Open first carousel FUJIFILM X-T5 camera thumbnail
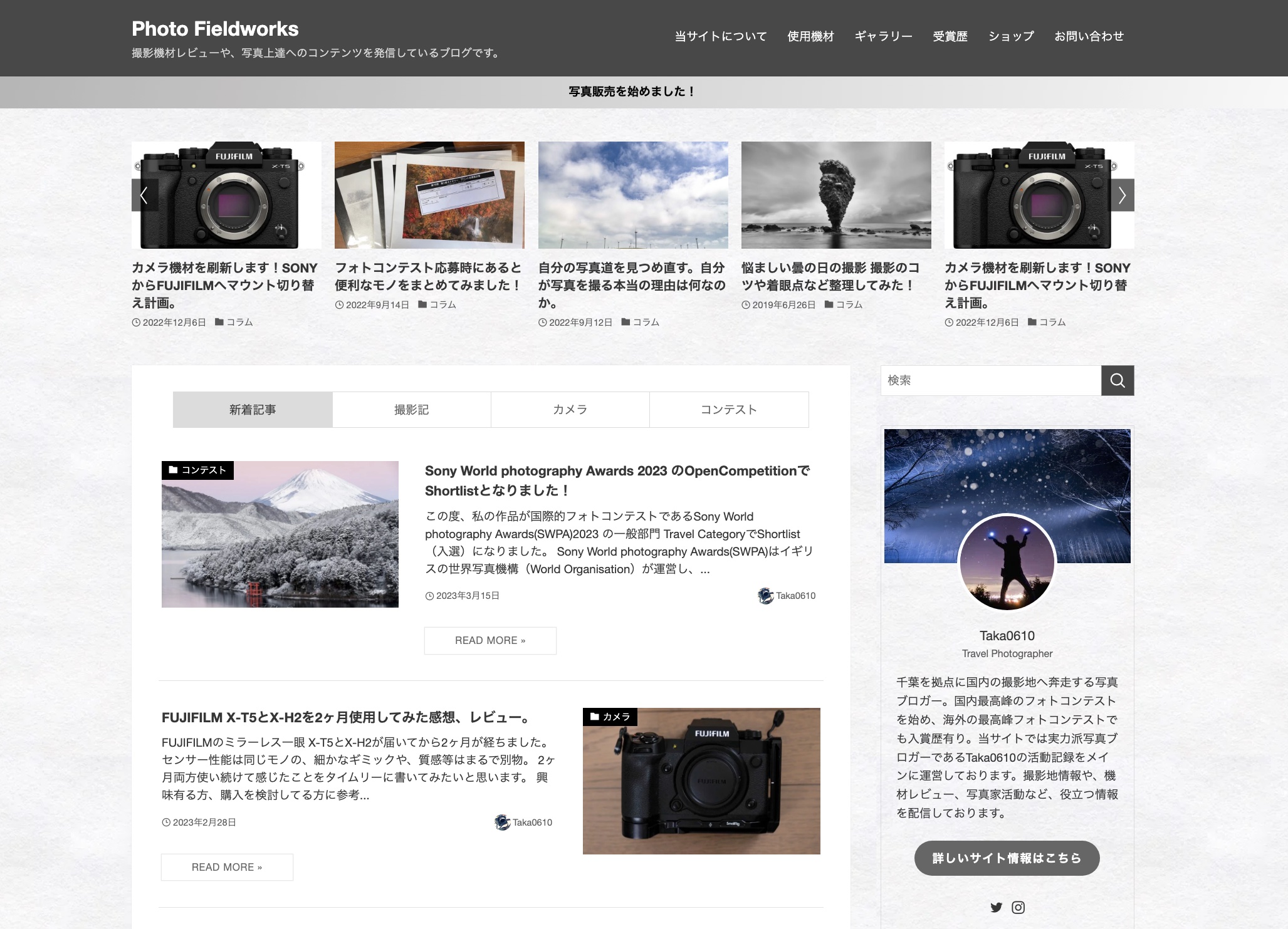 coord(226,195)
